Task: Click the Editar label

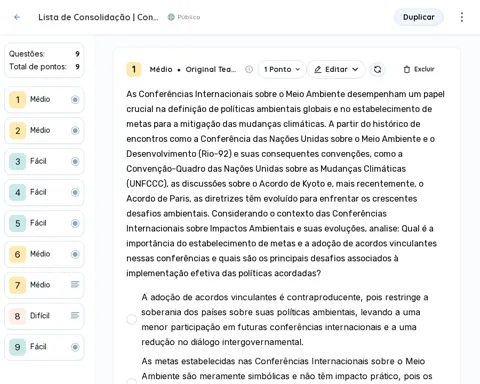Action: [x=336, y=69]
